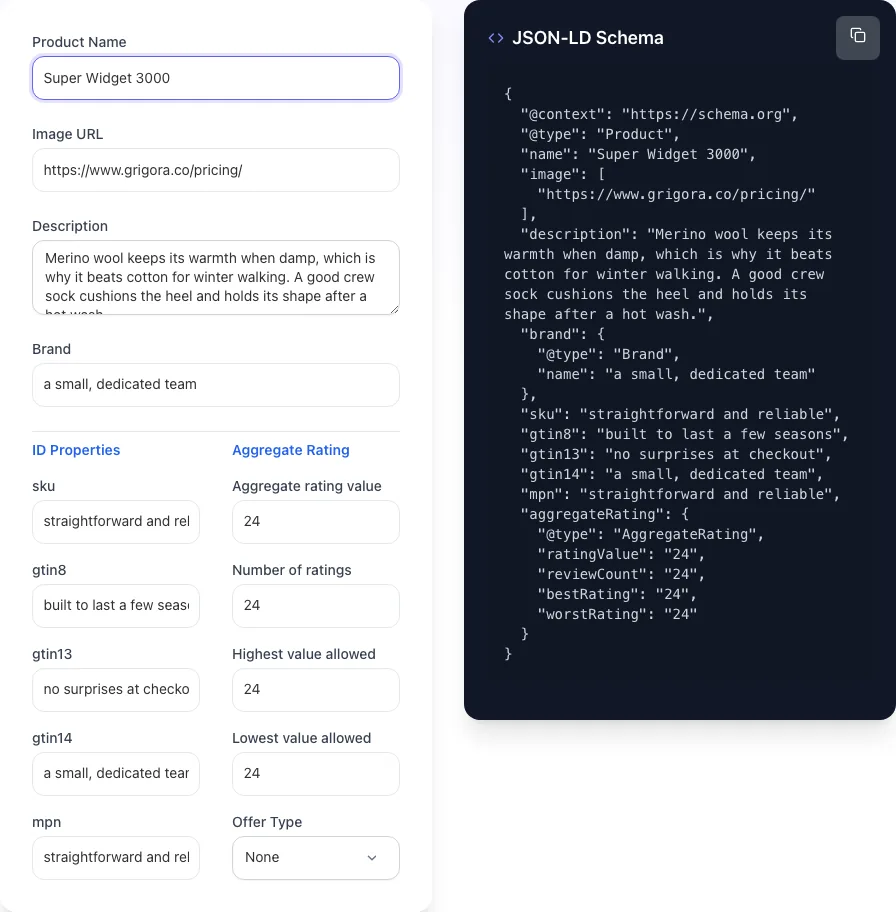
Task: Click the "gtin13" line in the schema
Action: pyautogui.click(x=676, y=454)
